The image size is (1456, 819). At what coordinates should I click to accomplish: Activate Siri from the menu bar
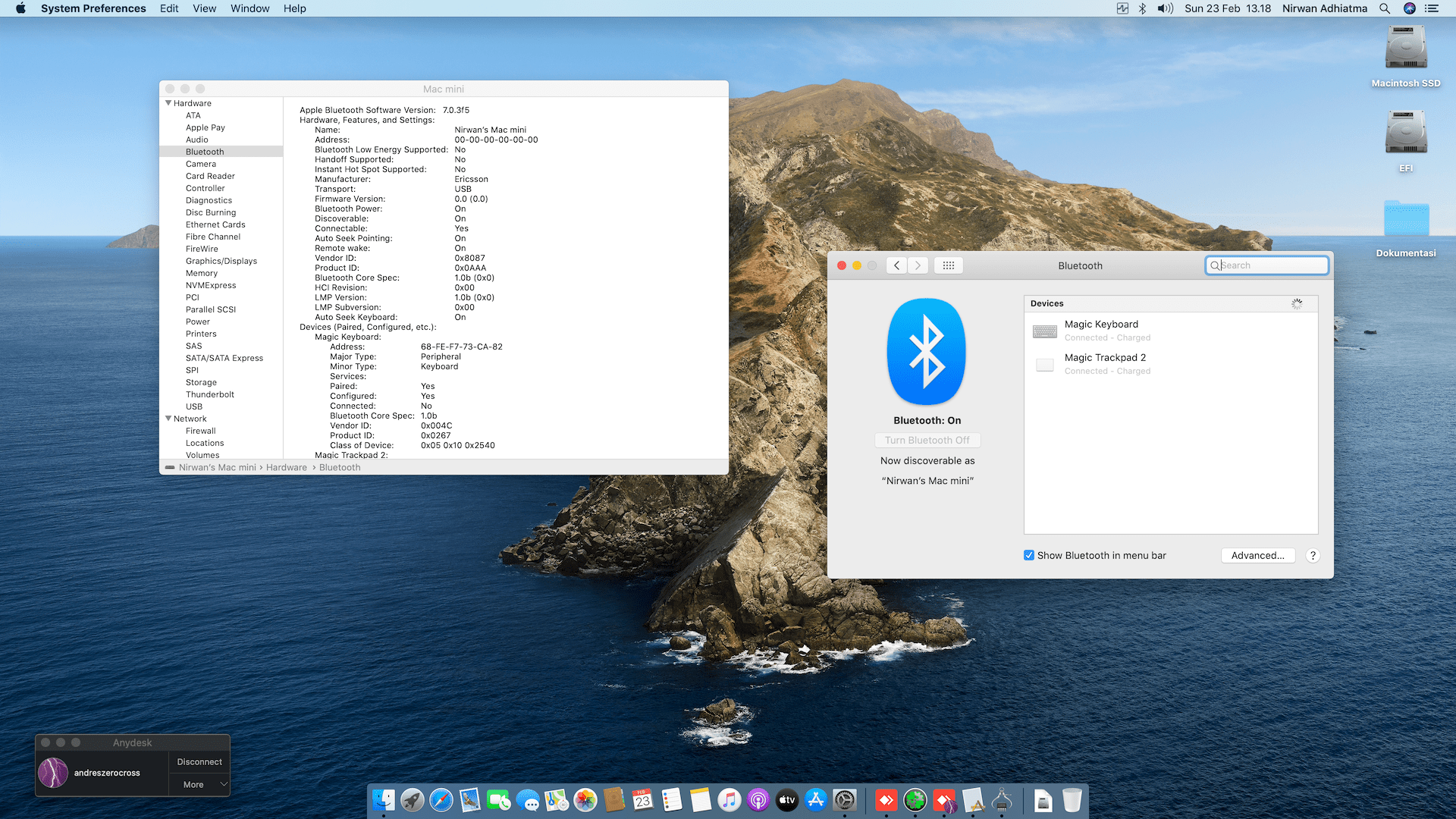click(1410, 8)
